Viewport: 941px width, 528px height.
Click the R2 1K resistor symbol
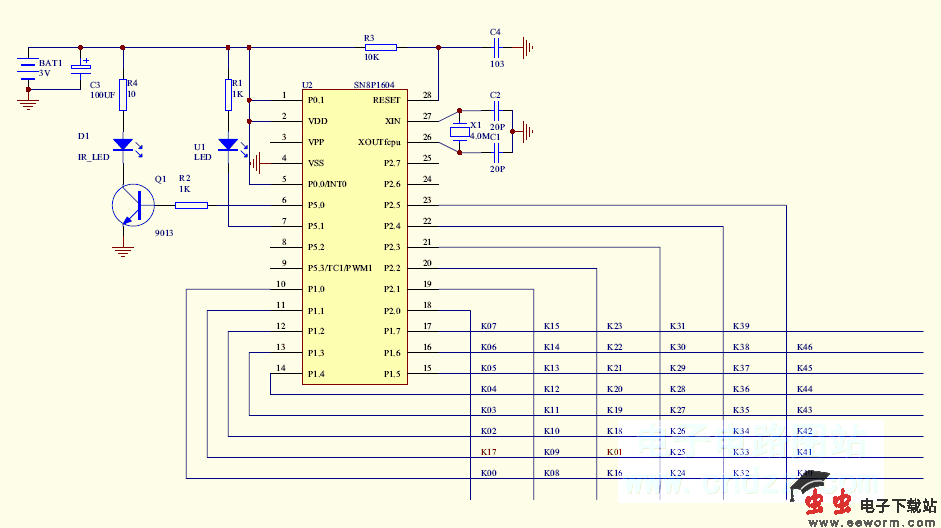[x=191, y=205]
